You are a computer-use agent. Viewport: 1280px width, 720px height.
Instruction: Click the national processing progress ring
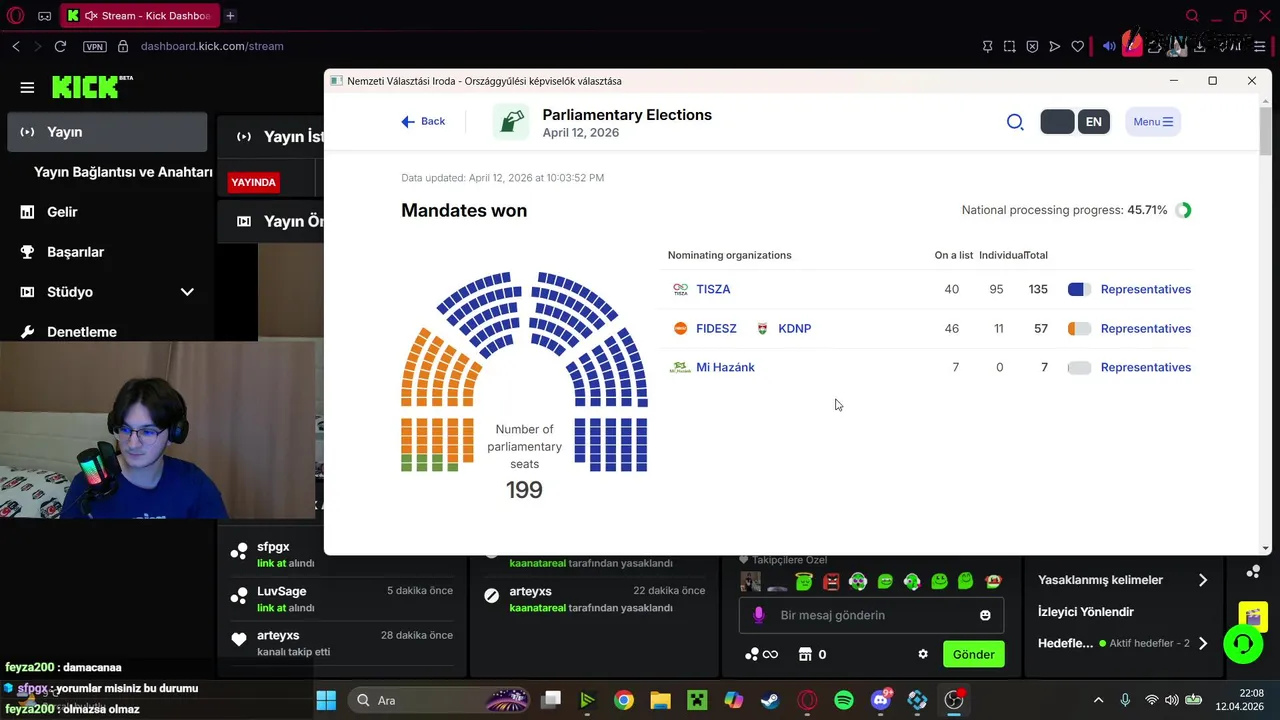tap(1183, 210)
